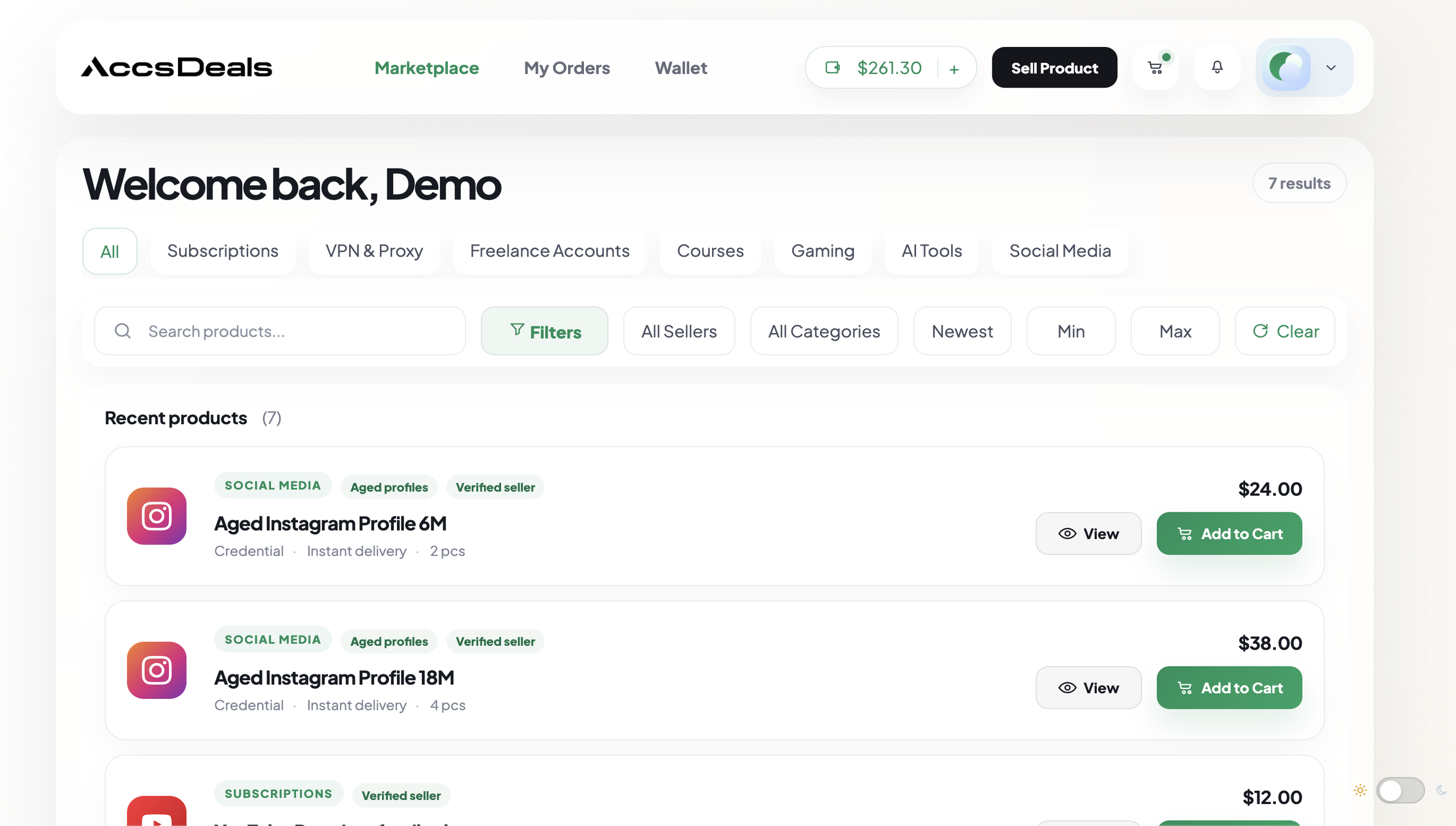Image resolution: width=1456 pixels, height=826 pixels.
Task: Click the Max price field
Action: [x=1175, y=331]
